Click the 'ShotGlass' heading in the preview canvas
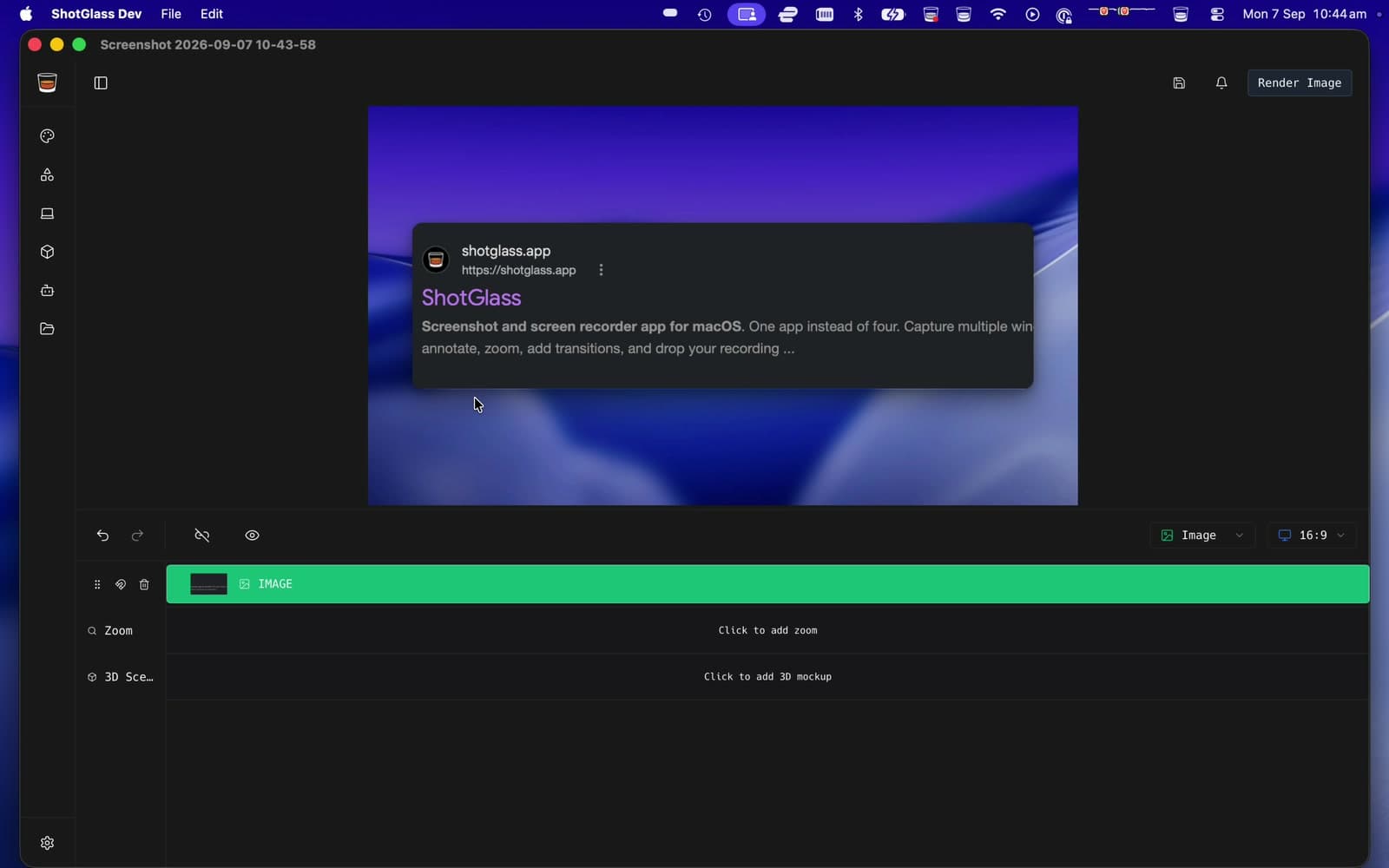This screenshot has width=1389, height=868. [471, 298]
